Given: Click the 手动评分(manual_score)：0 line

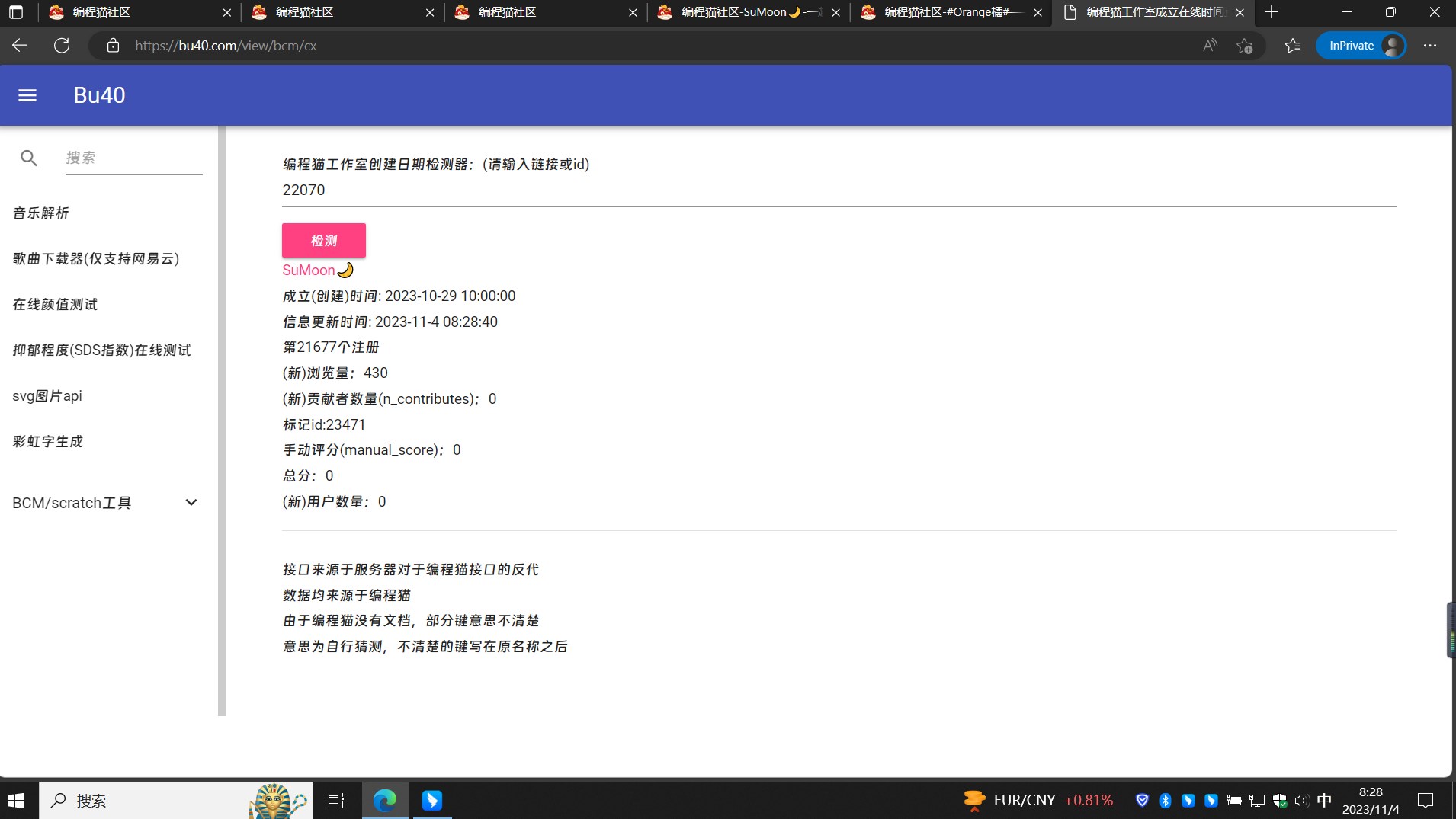Looking at the screenshot, I should tap(371, 450).
